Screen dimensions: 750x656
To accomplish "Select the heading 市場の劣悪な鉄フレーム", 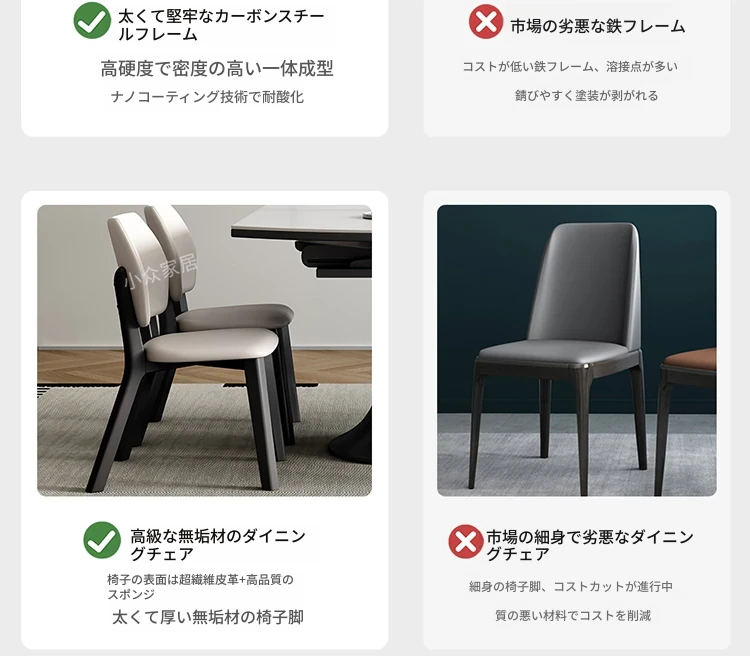I will coord(598,26).
